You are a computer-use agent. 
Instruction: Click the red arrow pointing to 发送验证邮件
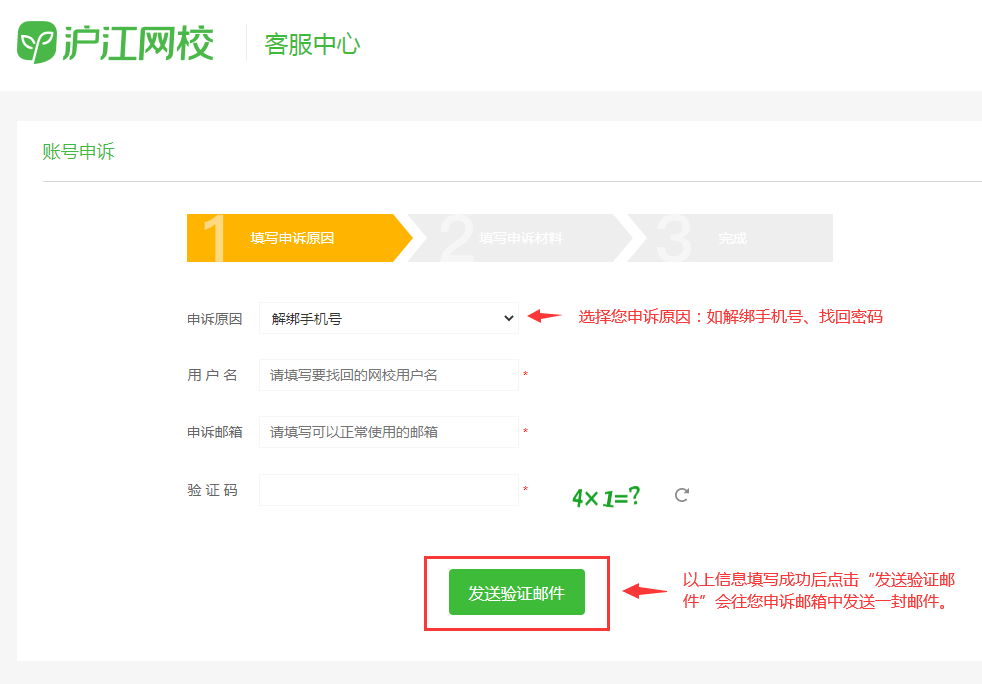click(x=645, y=591)
